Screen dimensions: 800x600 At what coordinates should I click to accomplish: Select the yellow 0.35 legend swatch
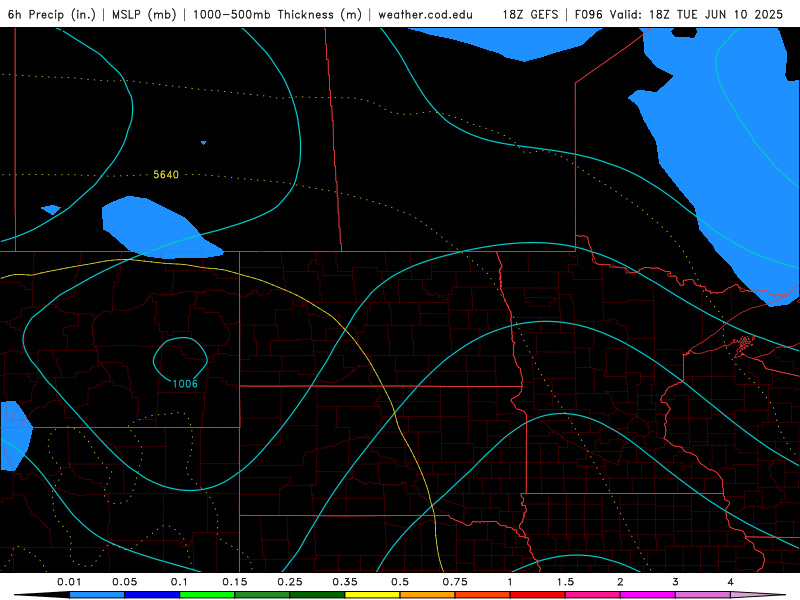(372, 595)
